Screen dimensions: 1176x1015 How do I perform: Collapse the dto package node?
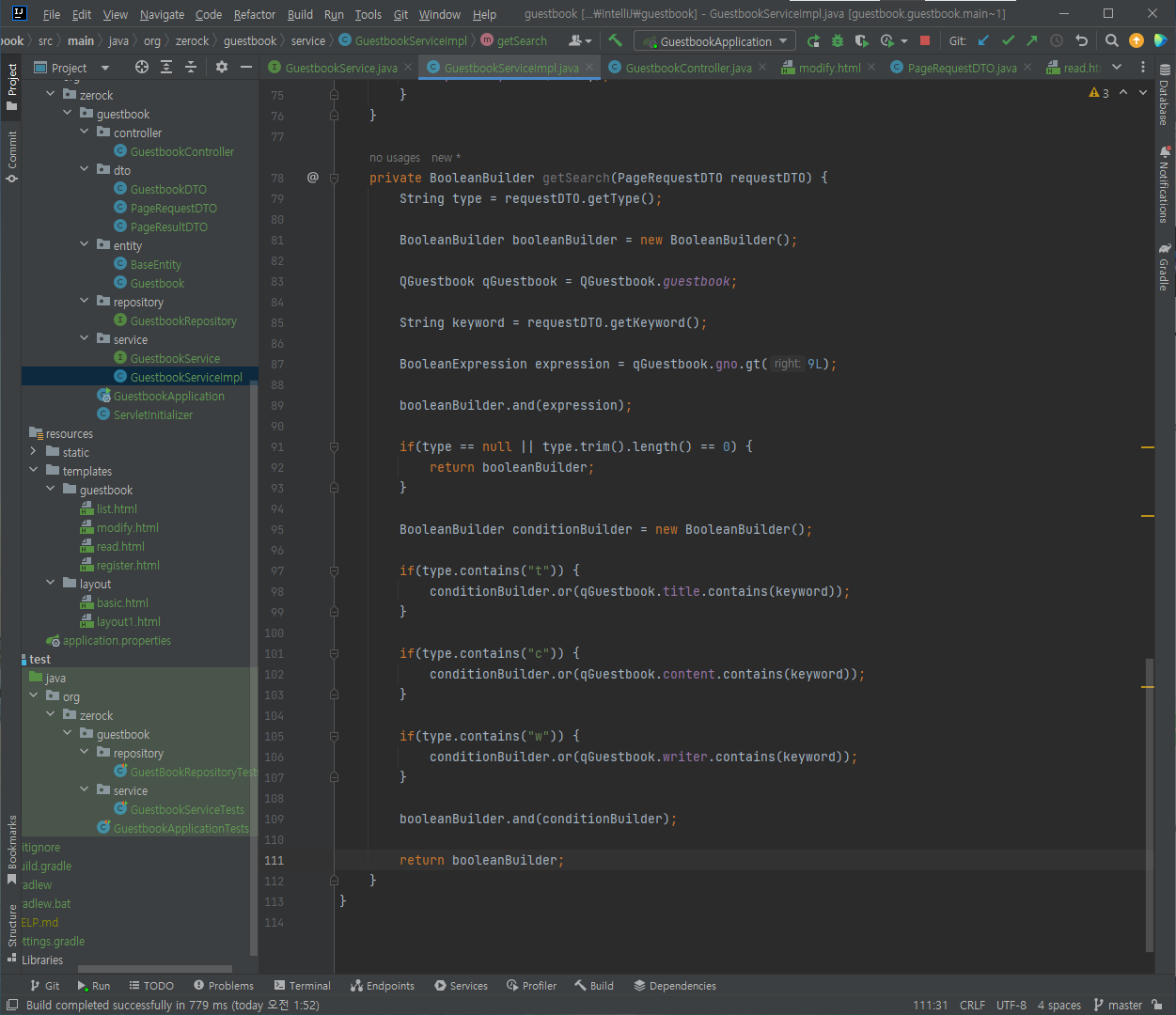click(x=85, y=170)
